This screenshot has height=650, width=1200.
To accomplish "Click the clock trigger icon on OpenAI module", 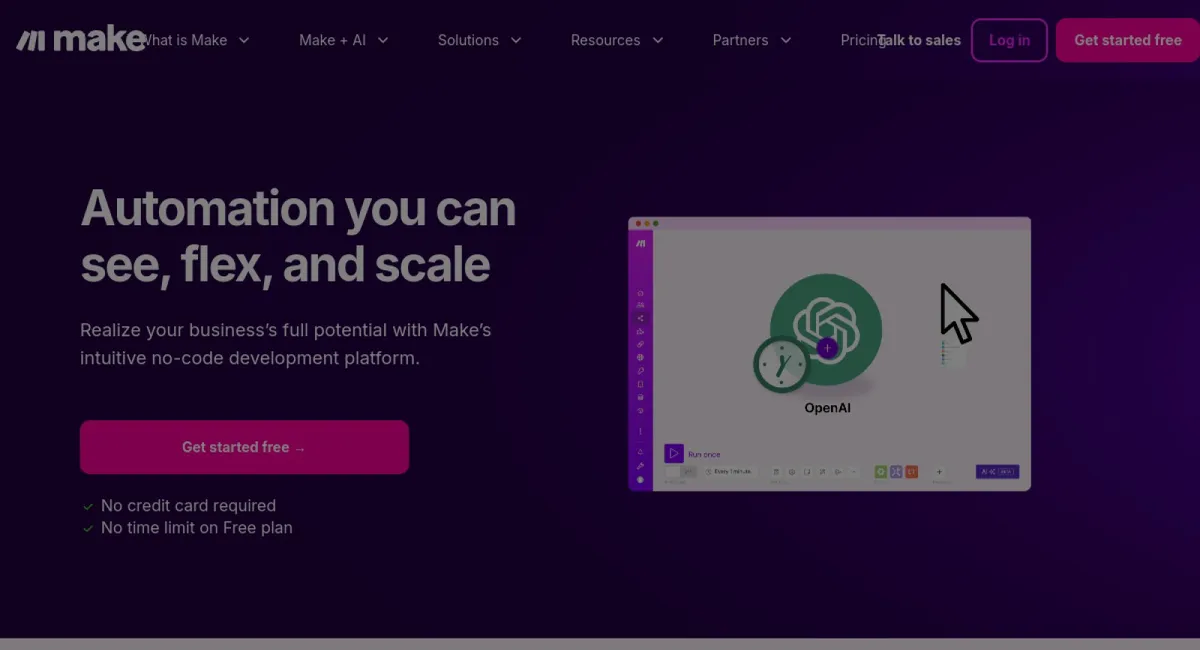I will (781, 364).
